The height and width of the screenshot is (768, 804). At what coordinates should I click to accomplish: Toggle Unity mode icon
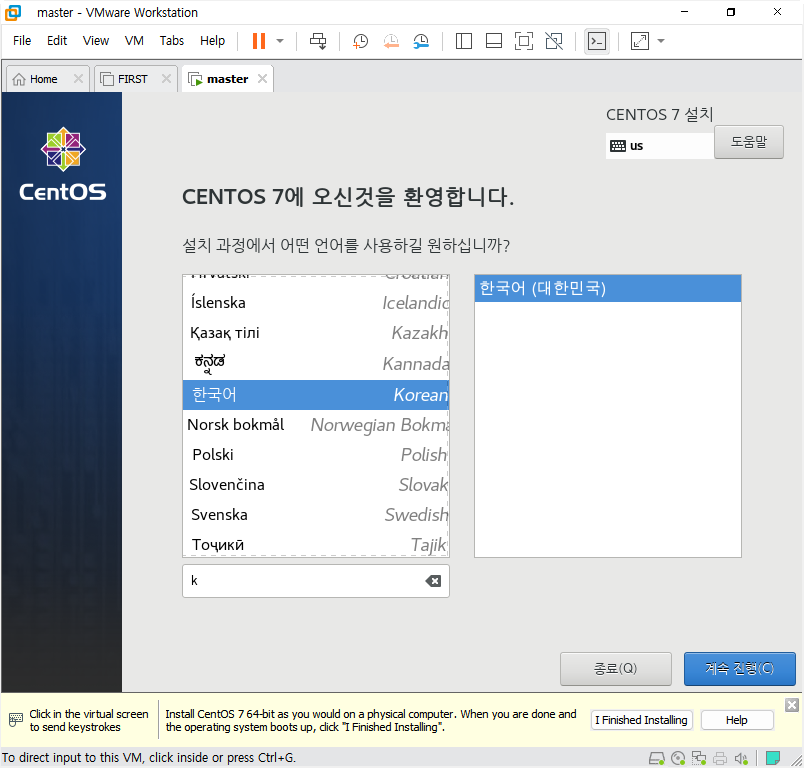click(554, 41)
